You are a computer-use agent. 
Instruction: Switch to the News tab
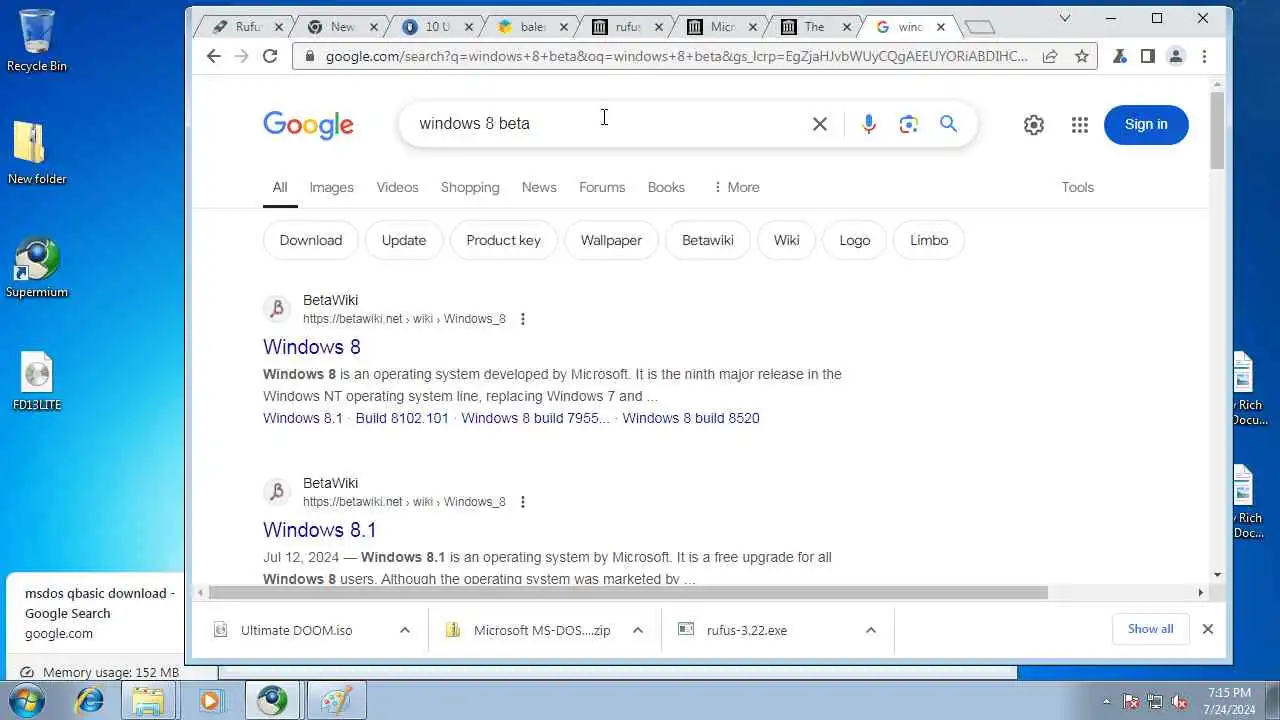coord(539,187)
